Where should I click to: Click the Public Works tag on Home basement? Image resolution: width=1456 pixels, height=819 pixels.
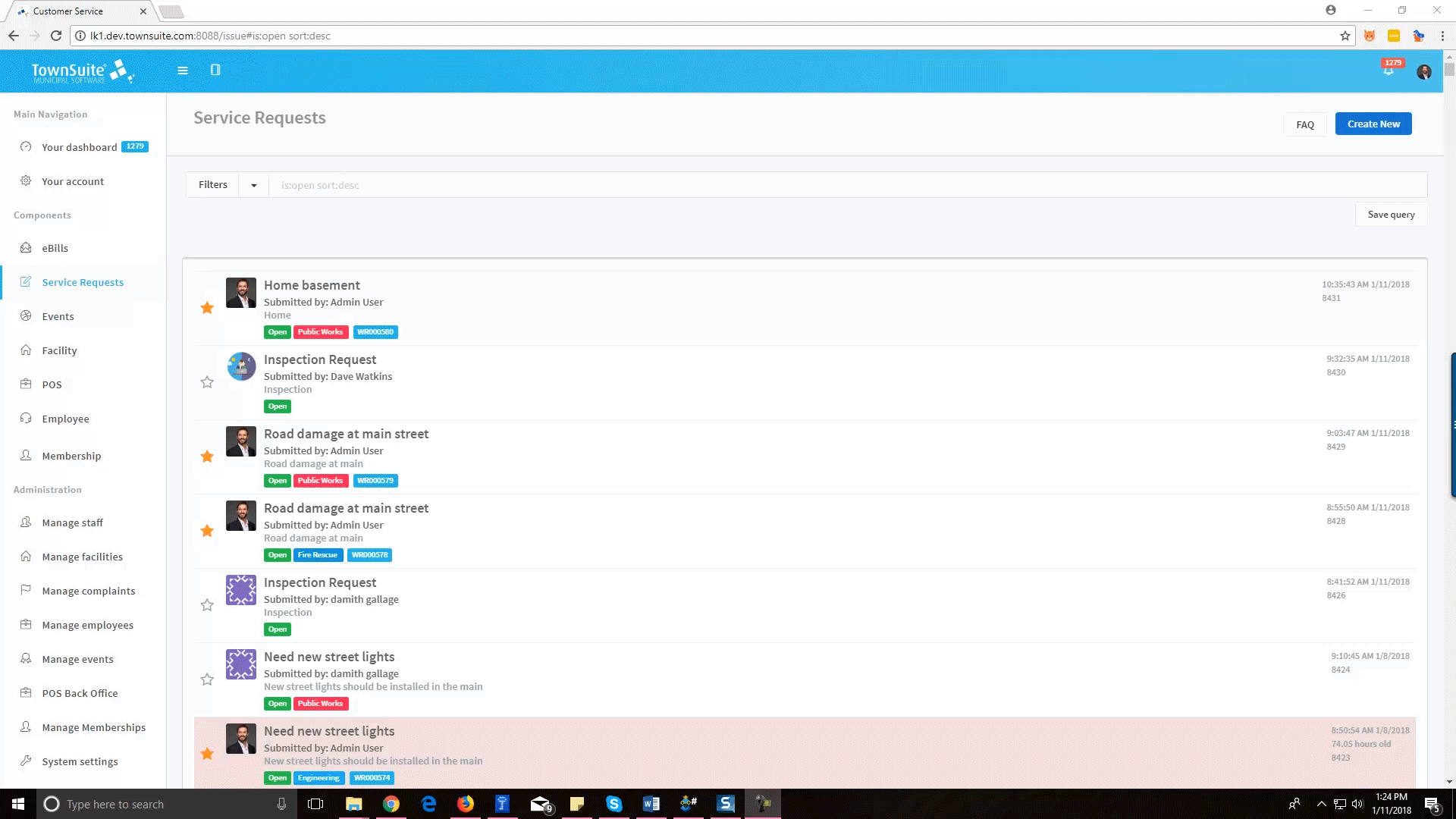click(320, 332)
